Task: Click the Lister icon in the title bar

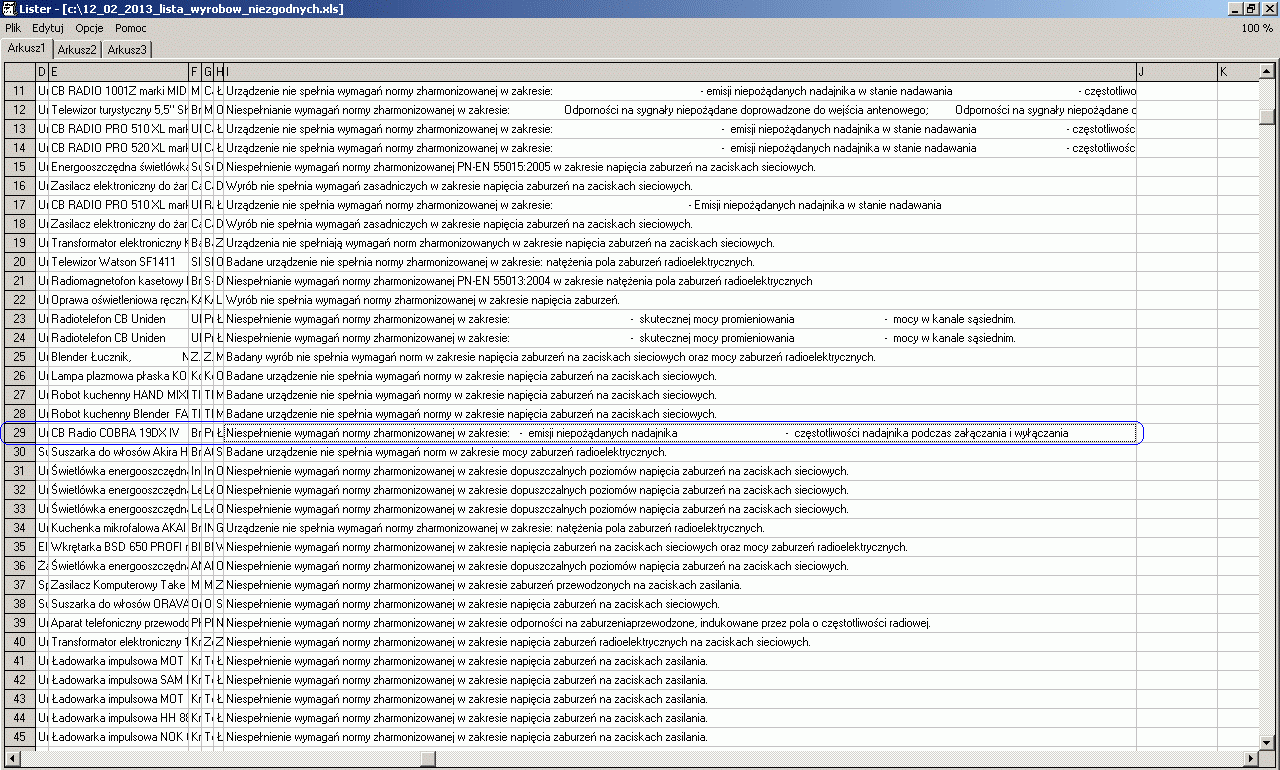Action: [9, 9]
